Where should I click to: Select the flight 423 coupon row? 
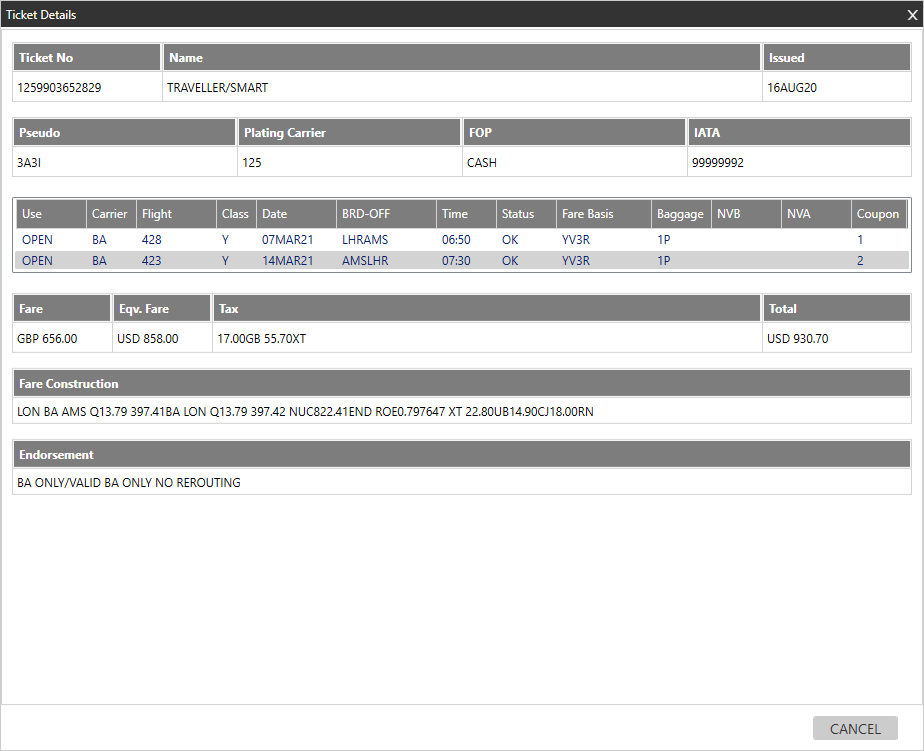click(x=460, y=261)
